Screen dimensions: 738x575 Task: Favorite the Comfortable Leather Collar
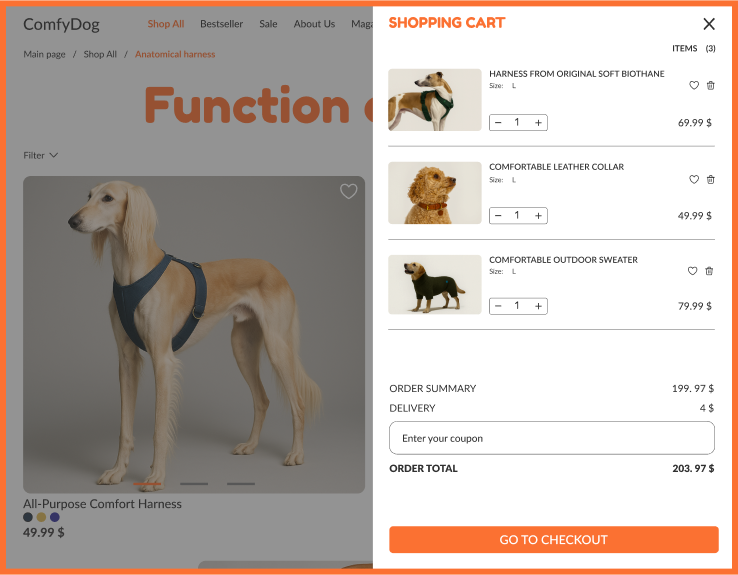[694, 179]
